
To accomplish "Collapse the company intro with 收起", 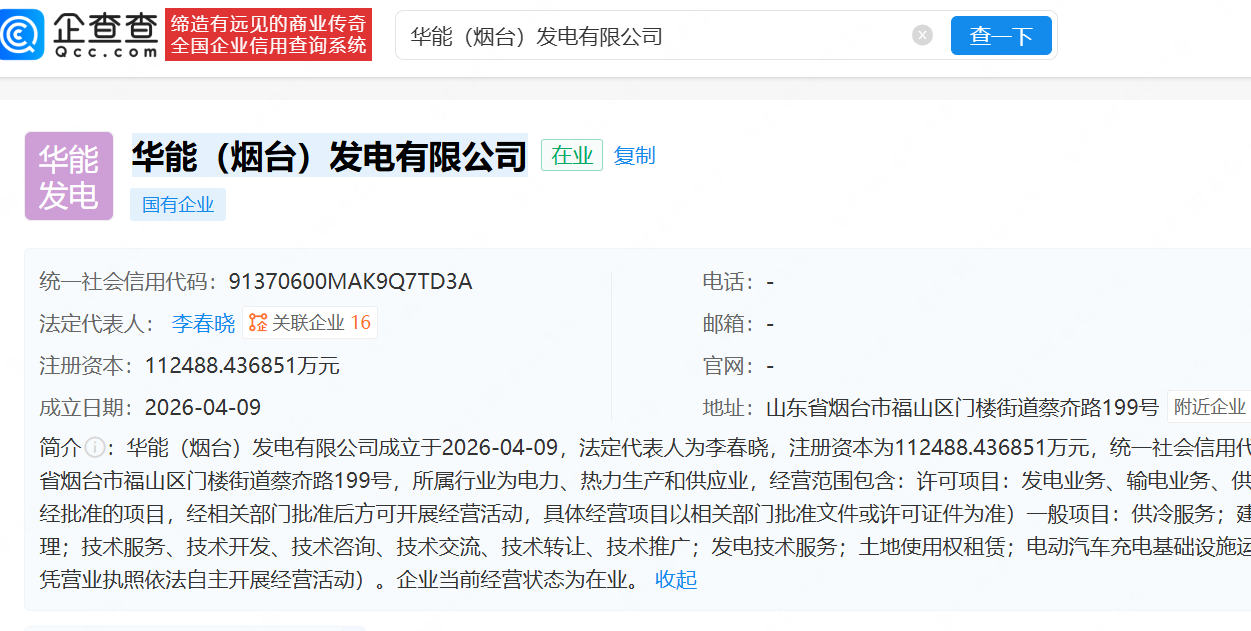I will 676,580.
